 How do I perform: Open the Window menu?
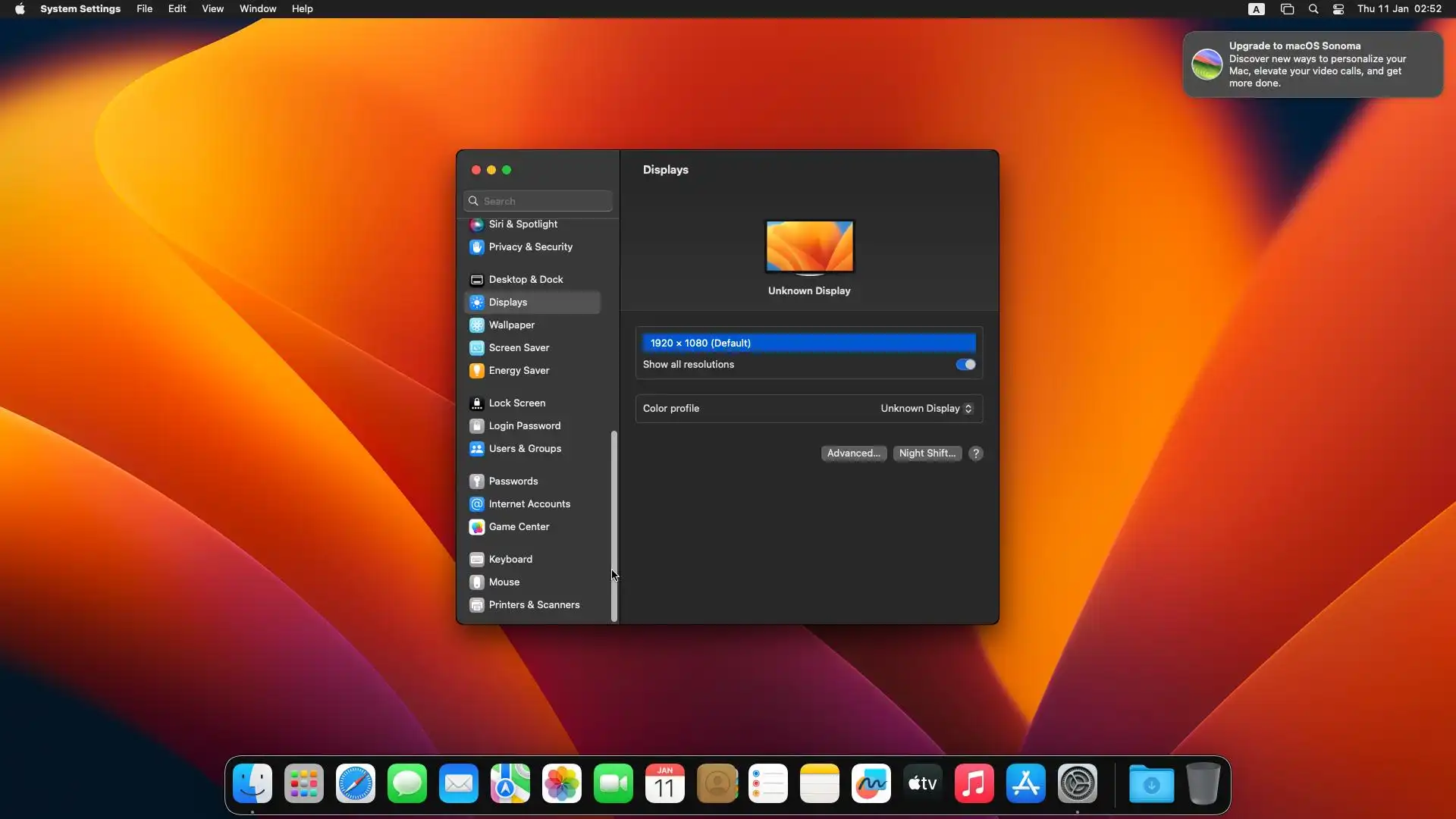pos(258,9)
